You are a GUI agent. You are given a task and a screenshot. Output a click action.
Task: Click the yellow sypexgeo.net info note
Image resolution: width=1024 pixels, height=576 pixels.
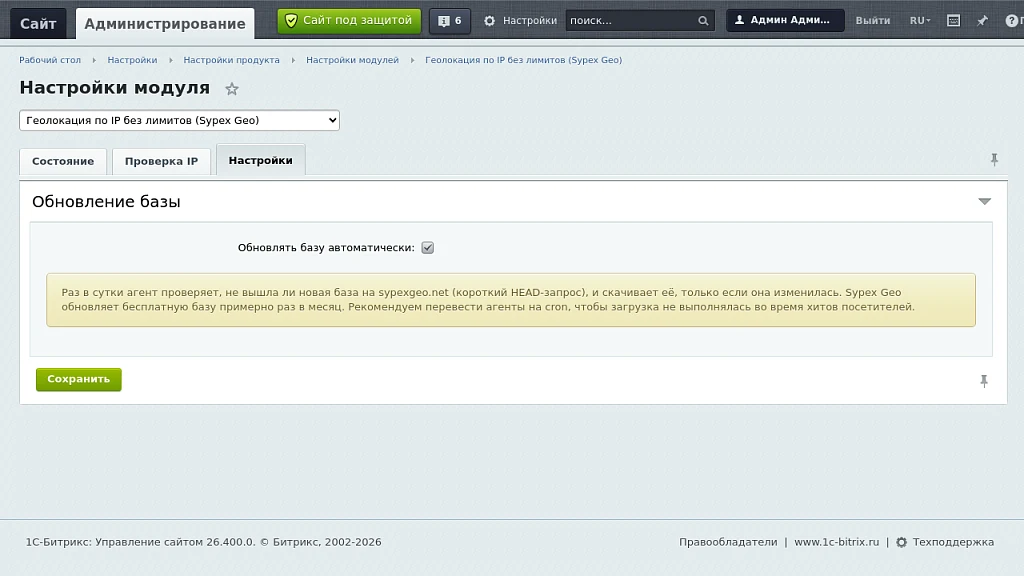point(511,300)
